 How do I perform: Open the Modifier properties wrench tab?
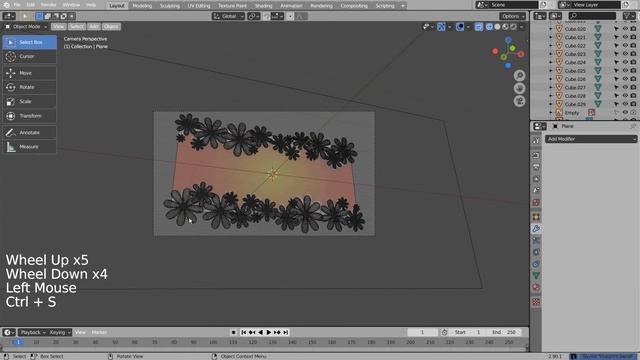pyautogui.click(x=536, y=229)
